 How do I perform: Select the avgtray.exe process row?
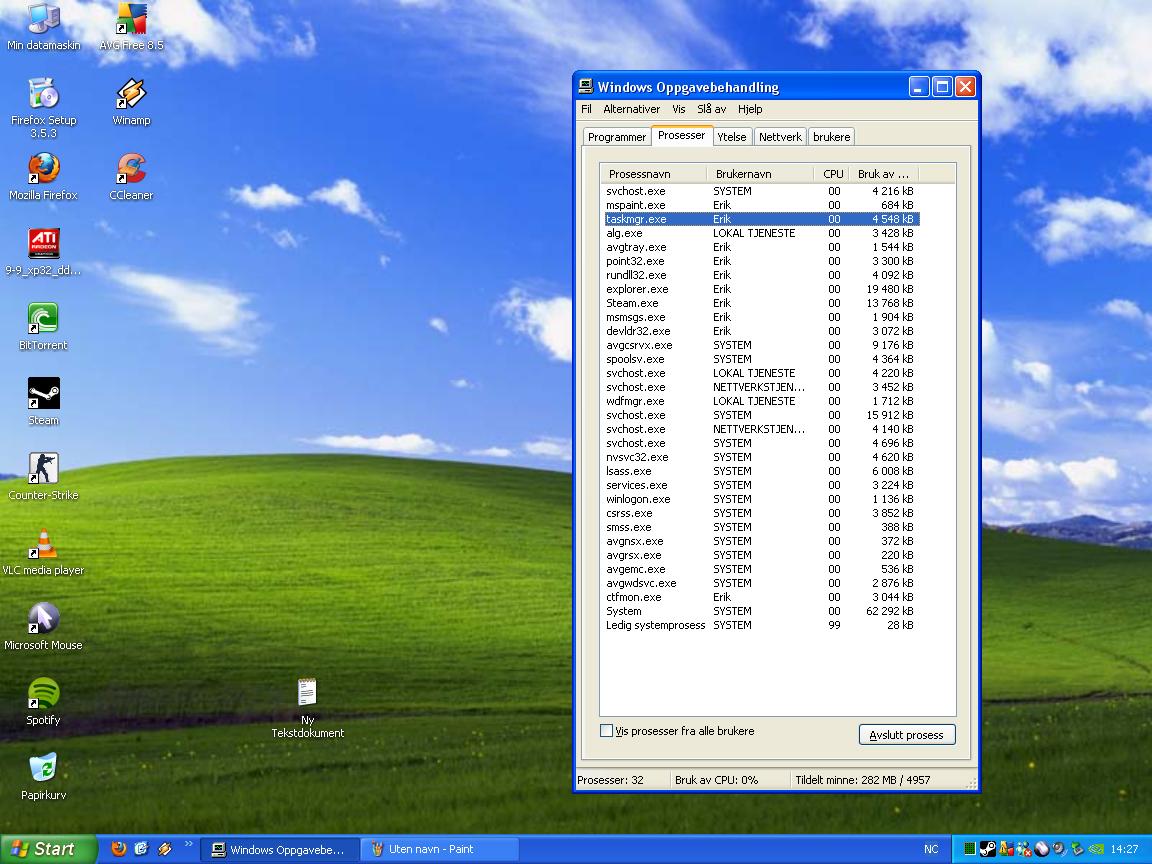761,247
